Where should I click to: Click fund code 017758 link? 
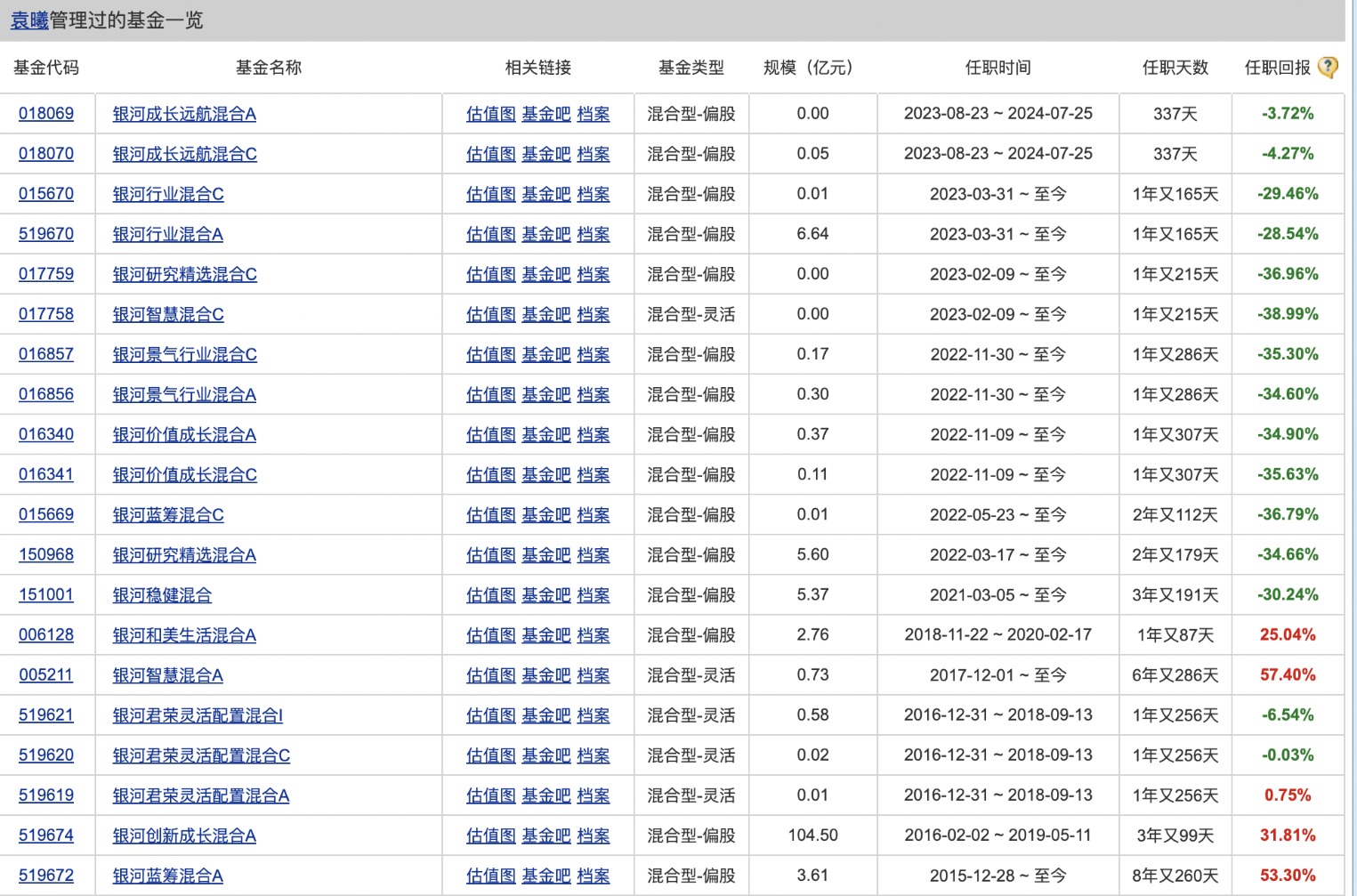click(x=46, y=314)
